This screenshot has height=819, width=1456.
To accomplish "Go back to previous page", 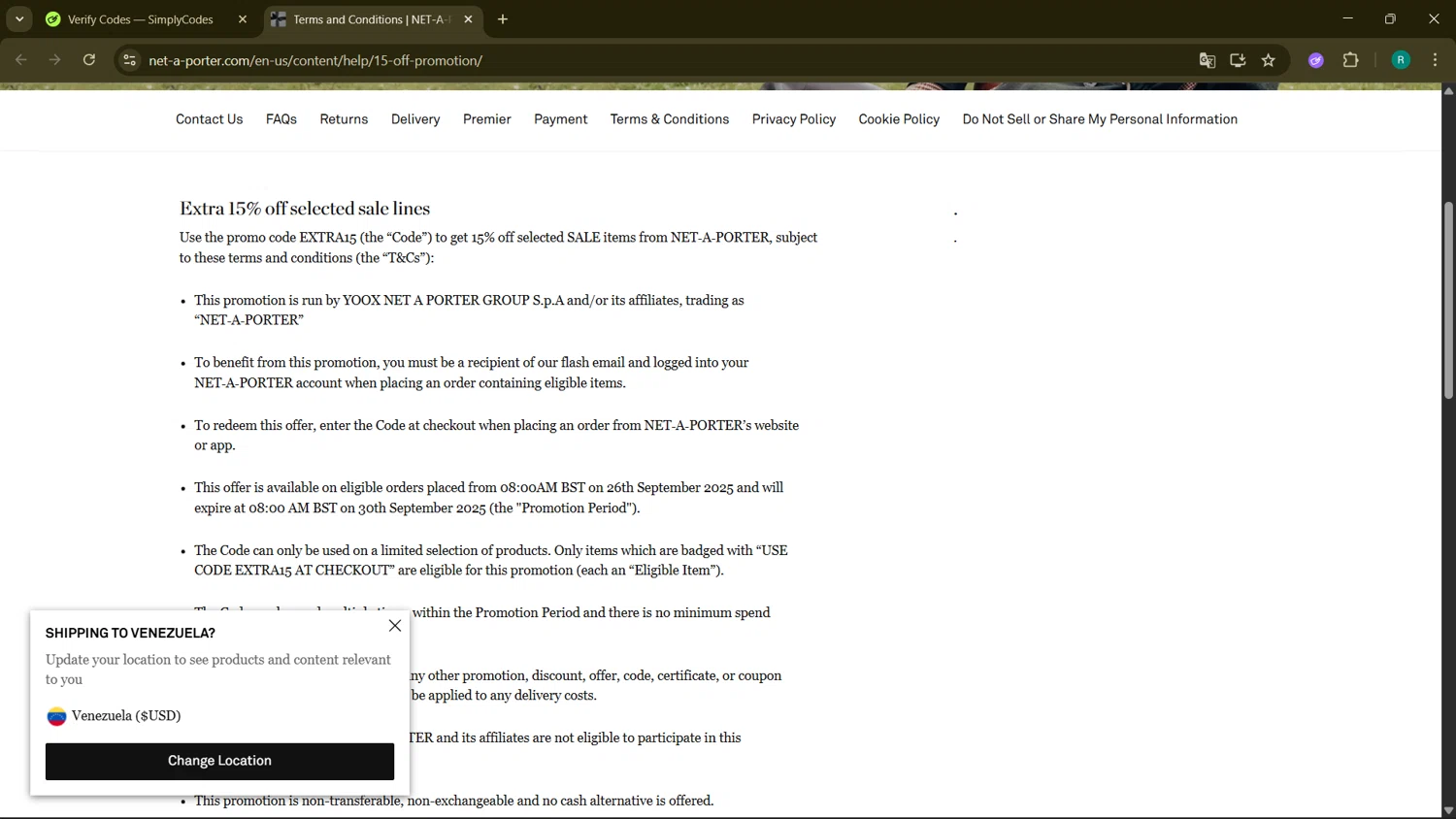I will (21, 60).
